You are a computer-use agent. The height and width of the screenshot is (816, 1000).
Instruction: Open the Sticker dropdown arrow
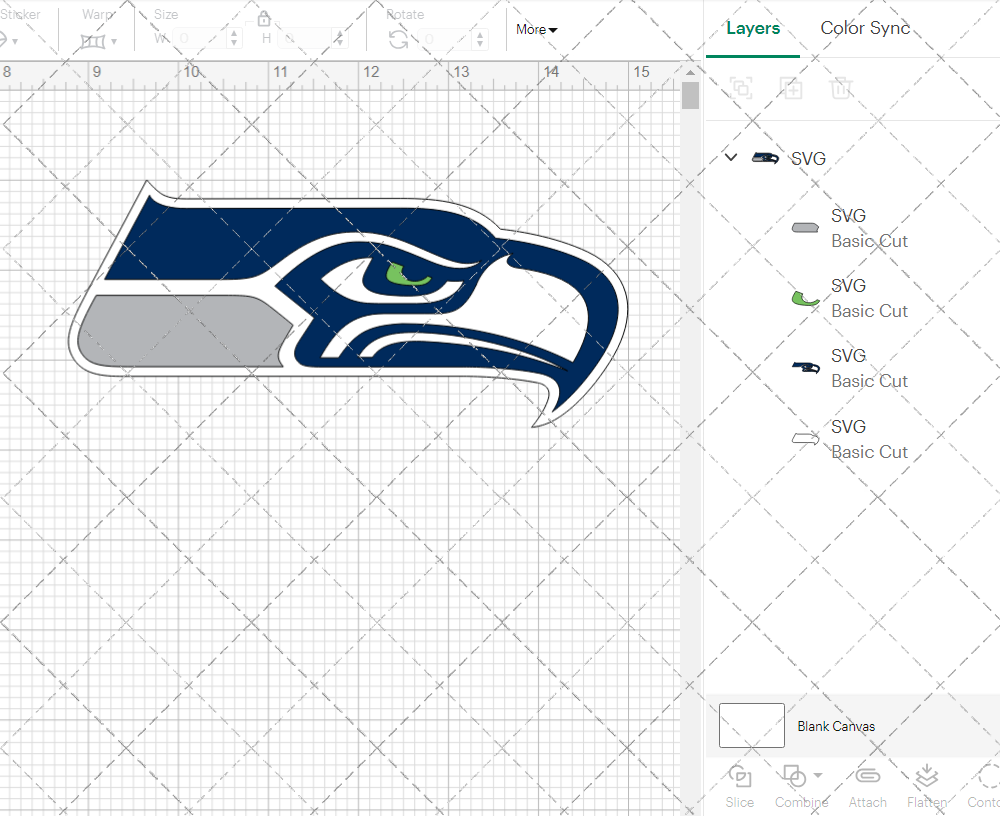point(15,41)
